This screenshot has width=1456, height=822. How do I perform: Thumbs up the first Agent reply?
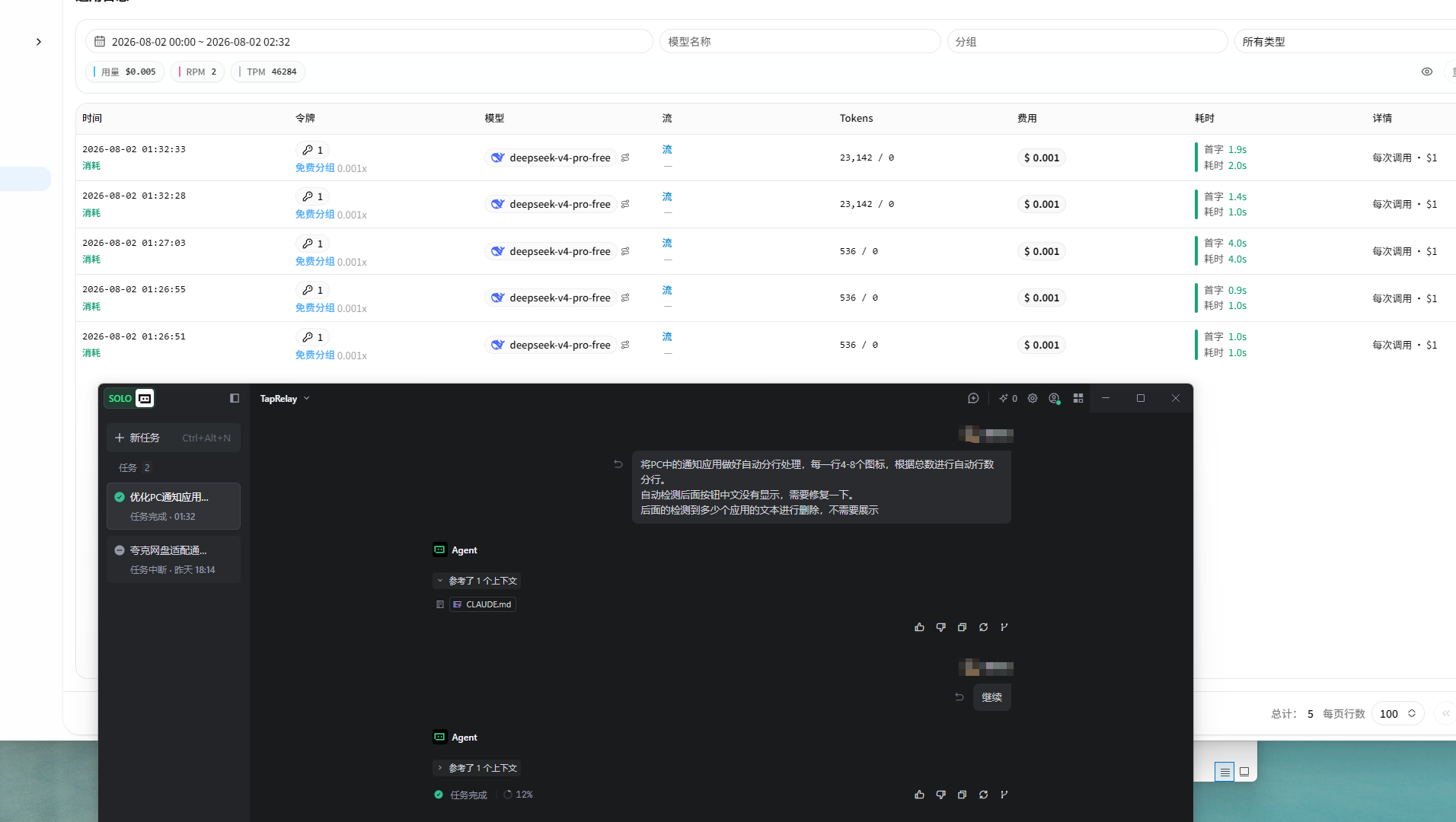click(x=919, y=627)
